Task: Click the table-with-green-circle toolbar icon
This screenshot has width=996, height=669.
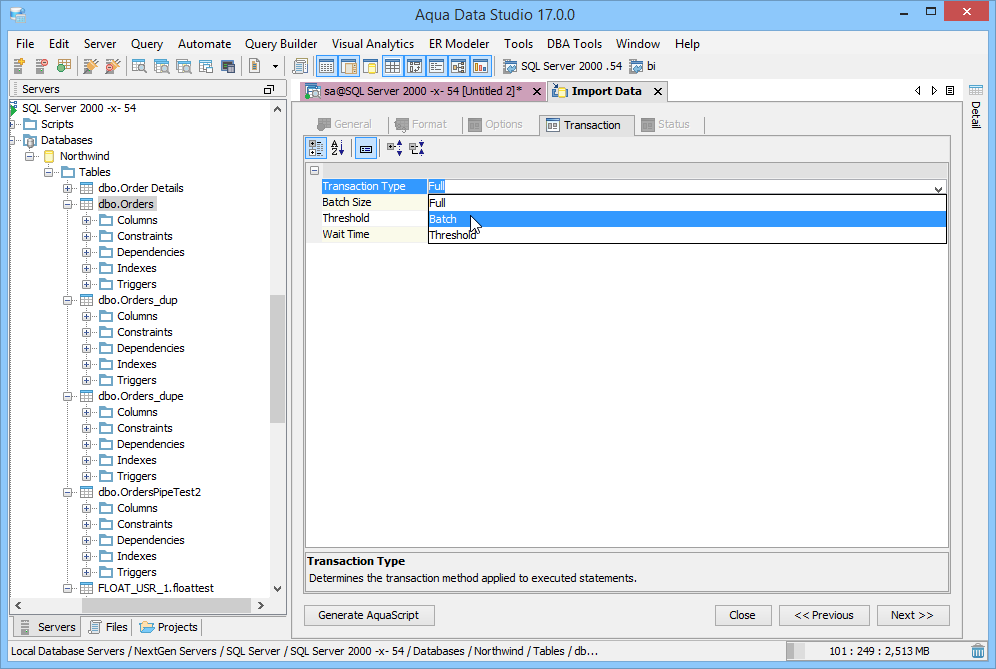Action: (64, 66)
